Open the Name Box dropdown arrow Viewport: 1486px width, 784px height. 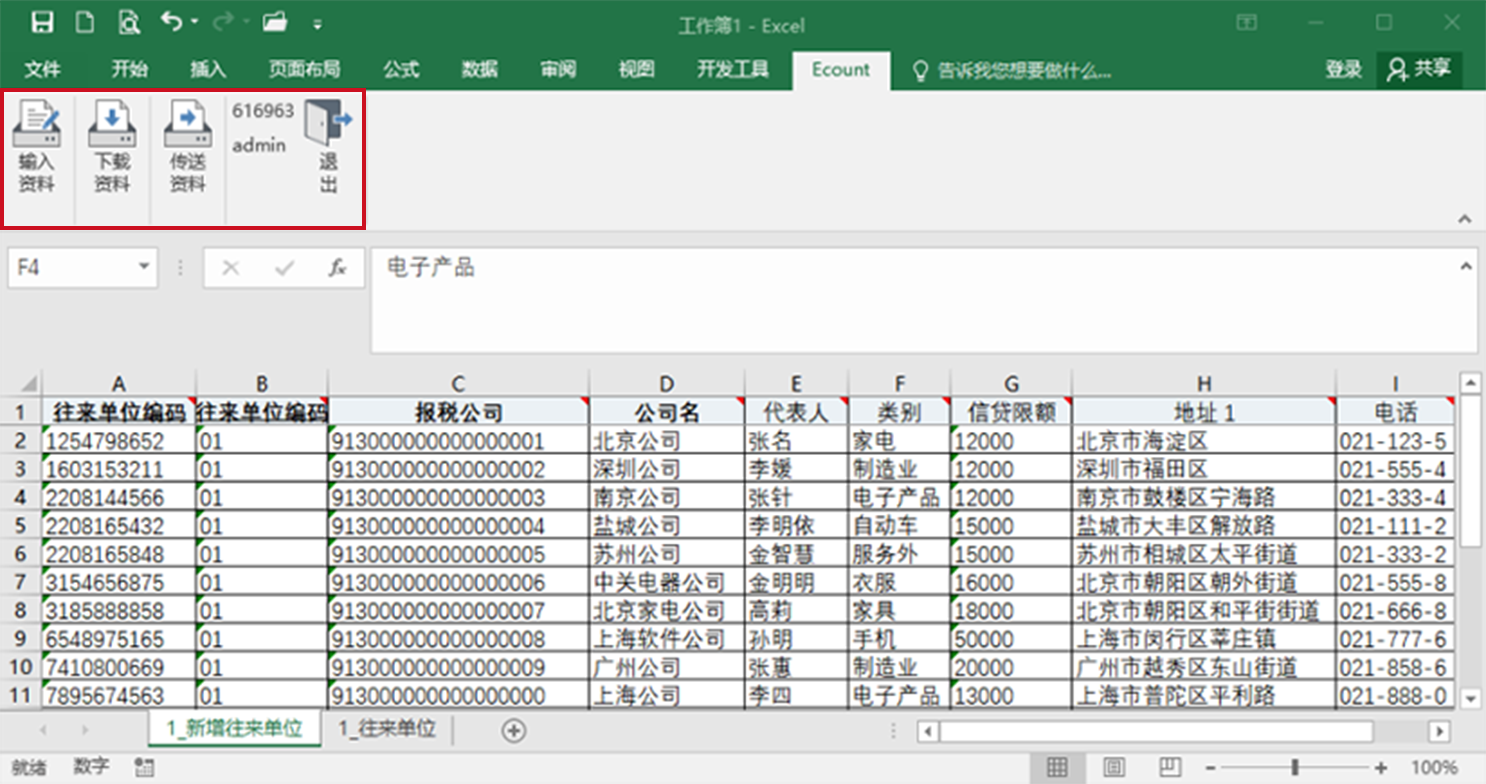[144, 267]
